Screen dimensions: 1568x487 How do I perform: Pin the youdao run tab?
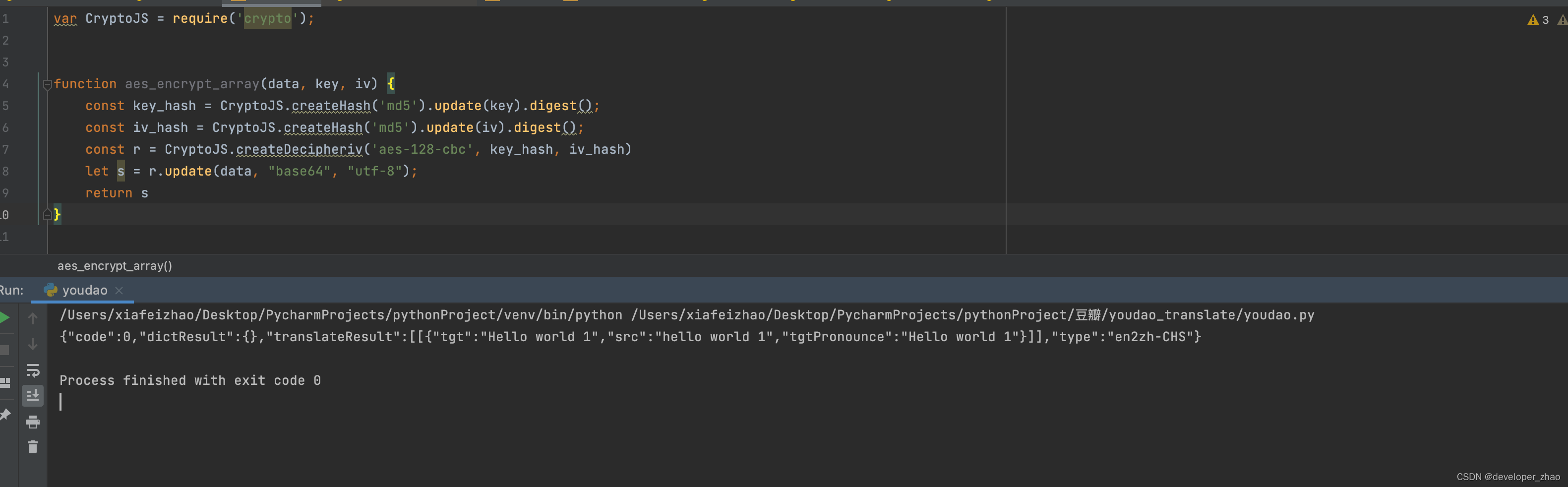[x=5, y=415]
